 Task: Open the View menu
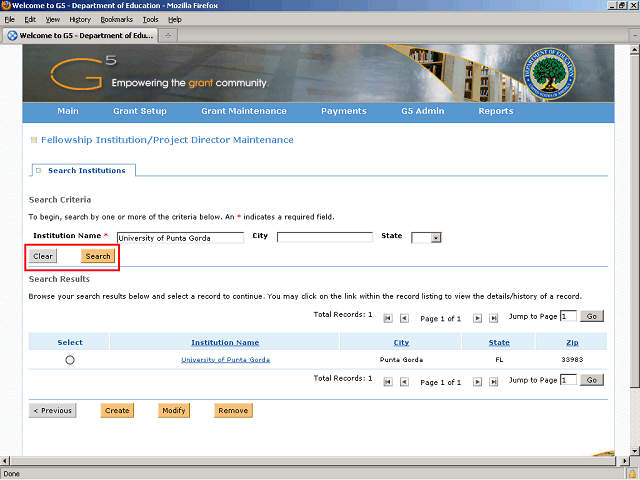tap(53, 20)
